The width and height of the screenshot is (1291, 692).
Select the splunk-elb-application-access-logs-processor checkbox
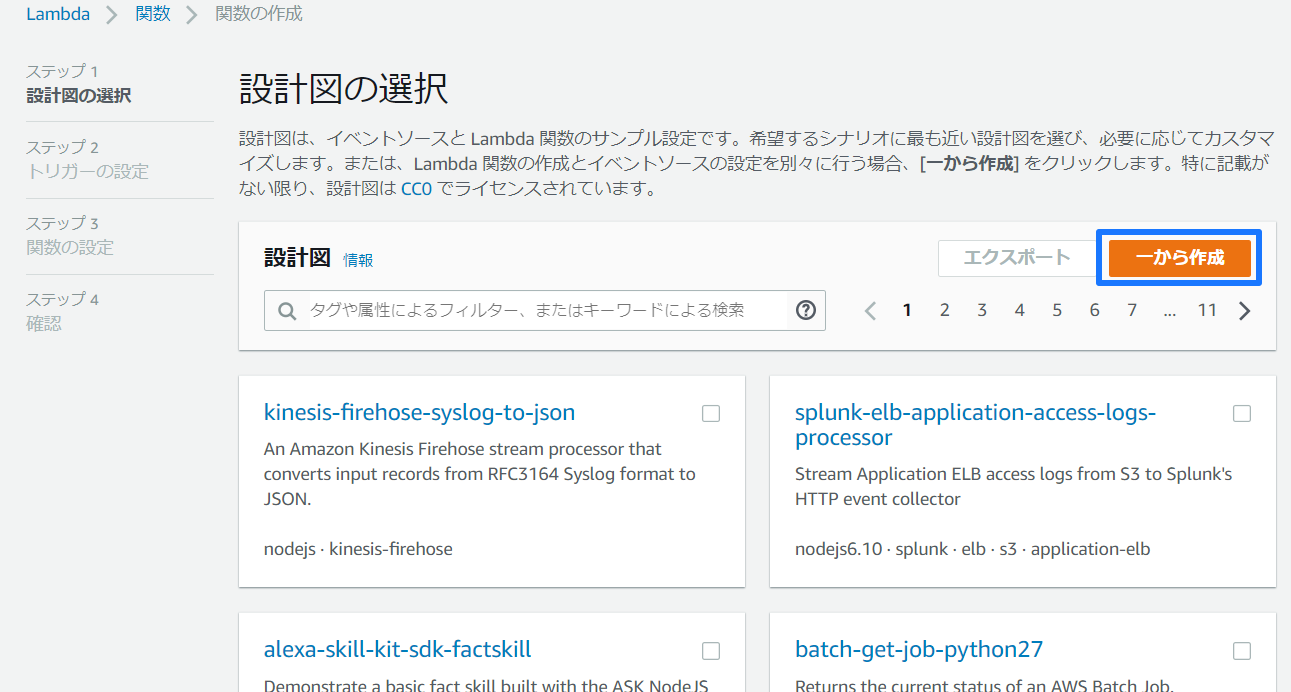pyautogui.click(x=1242, y=413)
